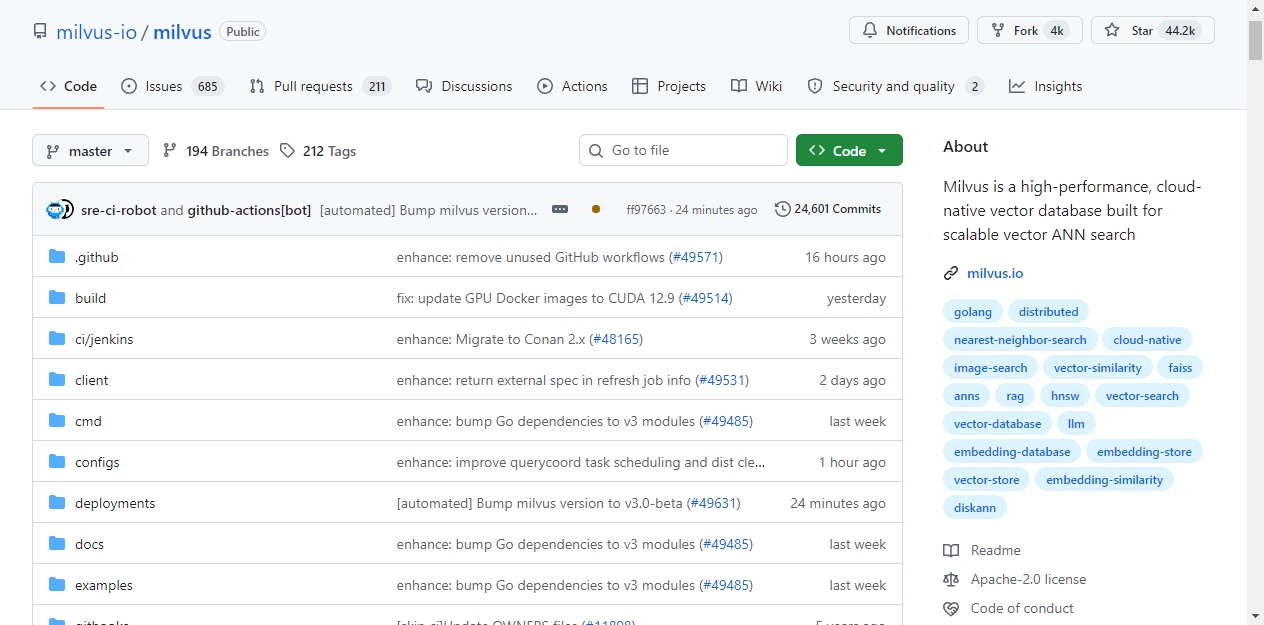This screenshot has width=1264, height=625.
Task: Click the cmd folder icon
Action: [x=57, y=421]
